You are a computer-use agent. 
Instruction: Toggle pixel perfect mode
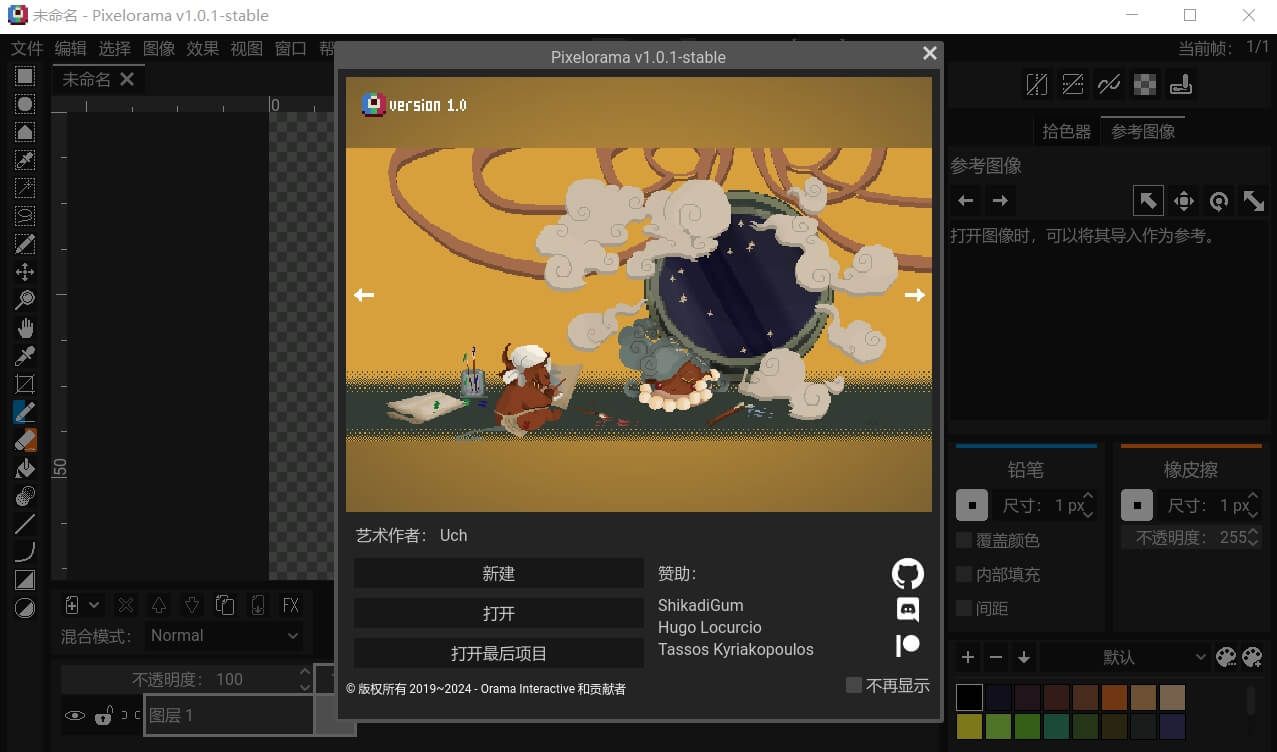click(x=1109, y=85)
